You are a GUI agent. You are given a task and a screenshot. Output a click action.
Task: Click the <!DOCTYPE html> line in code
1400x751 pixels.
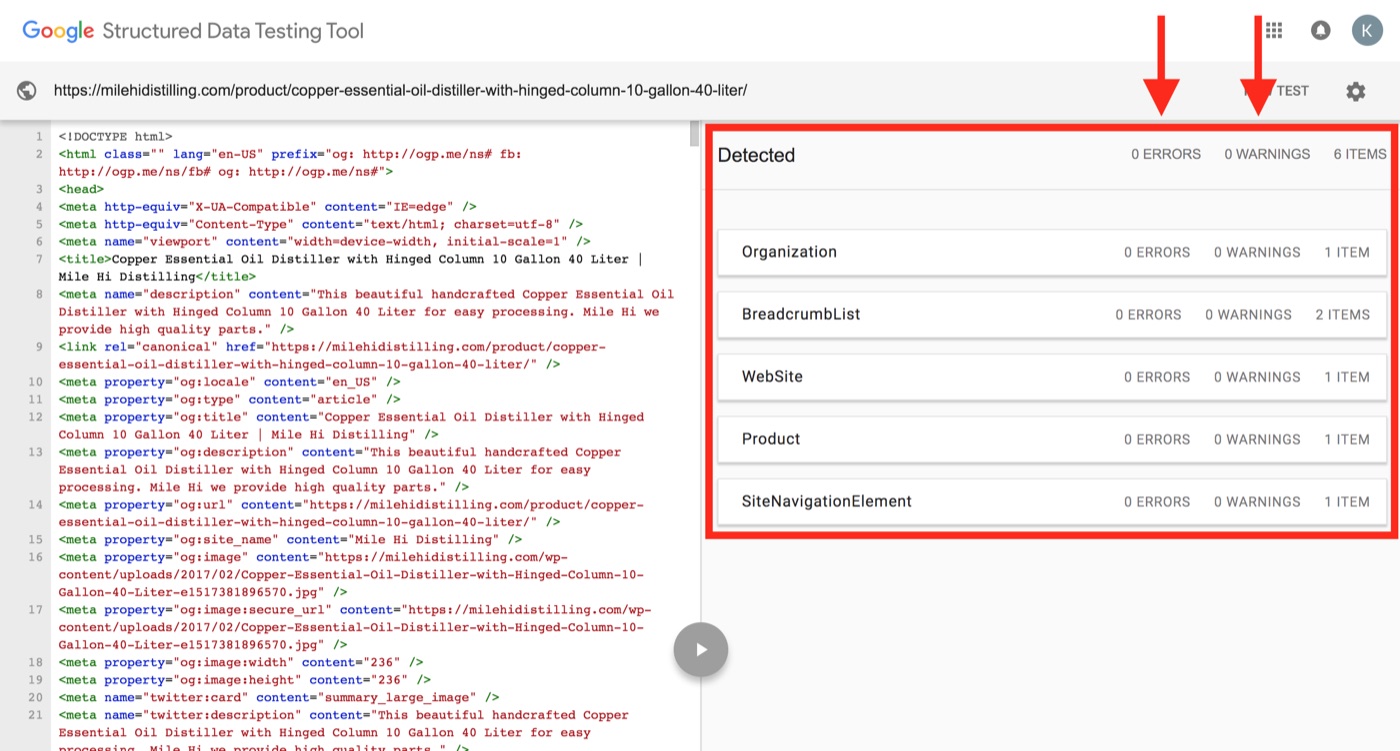pos(115,136)
